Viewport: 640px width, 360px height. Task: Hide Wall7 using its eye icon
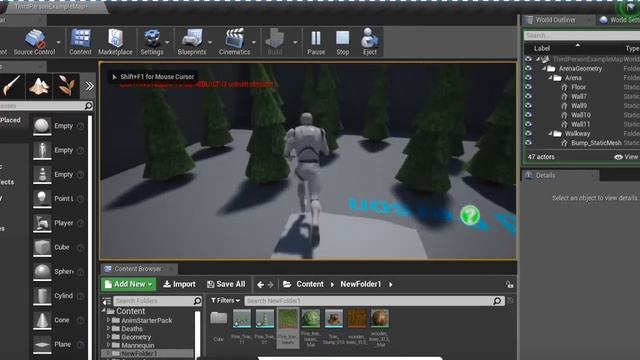click(x=528, y=96)
